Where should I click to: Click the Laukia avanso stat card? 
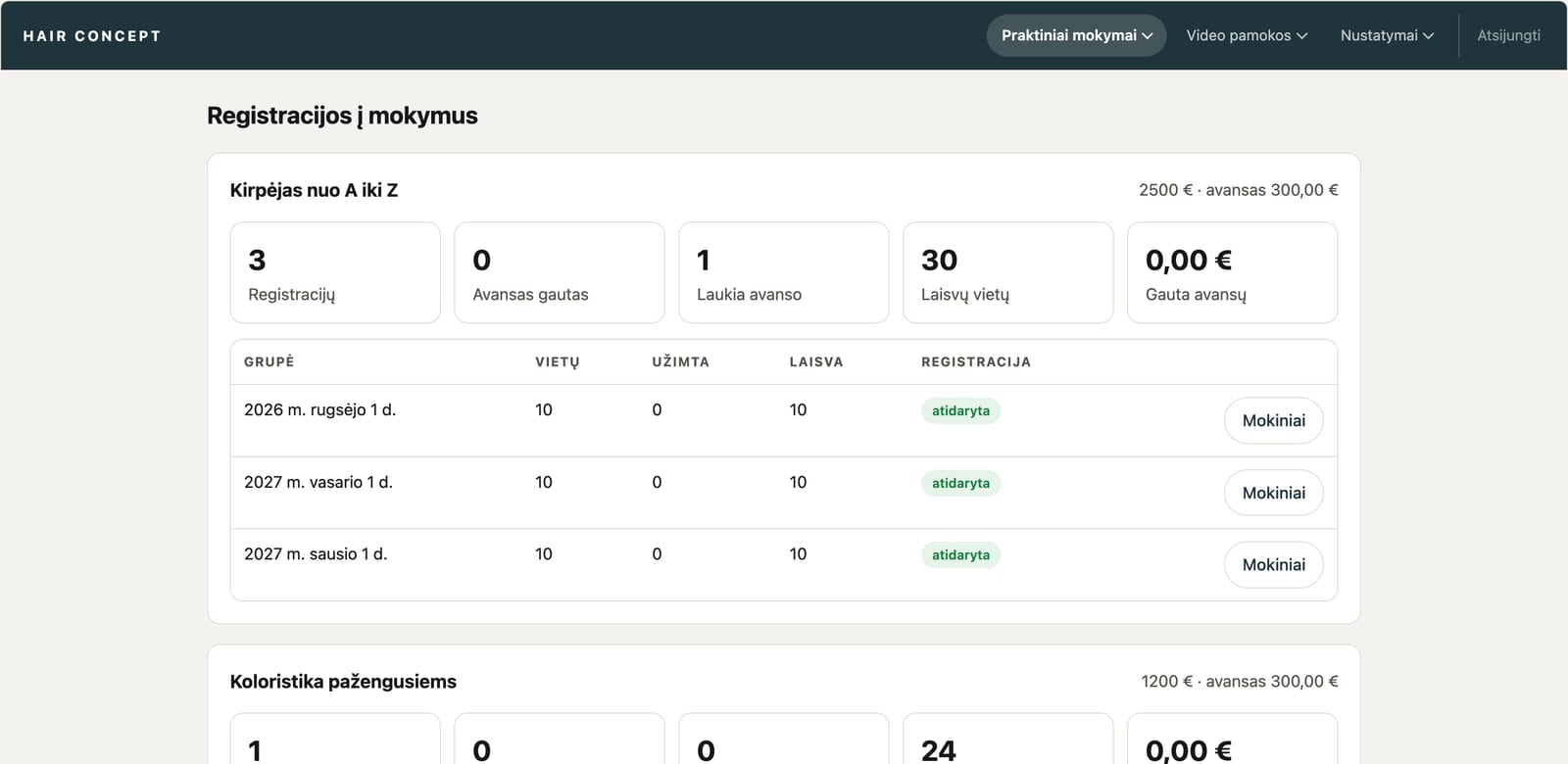tap(784, 272)
